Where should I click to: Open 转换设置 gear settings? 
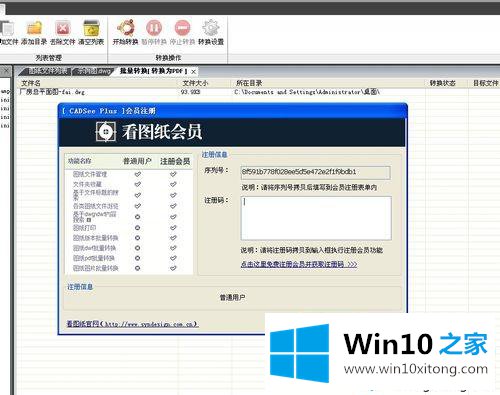[x=211, y=28]
